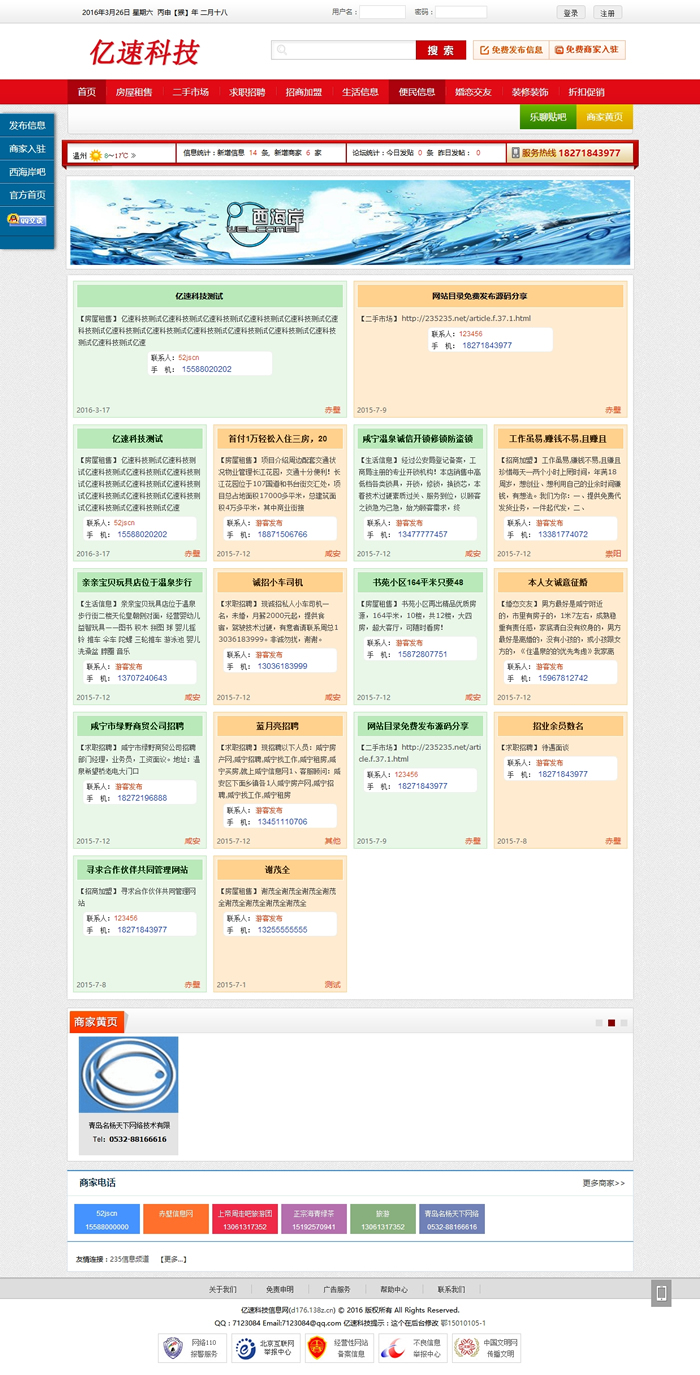Open the 不良信息举报中心 badge
This screenshot has height=1375, width=700.
coord(411,1348)
